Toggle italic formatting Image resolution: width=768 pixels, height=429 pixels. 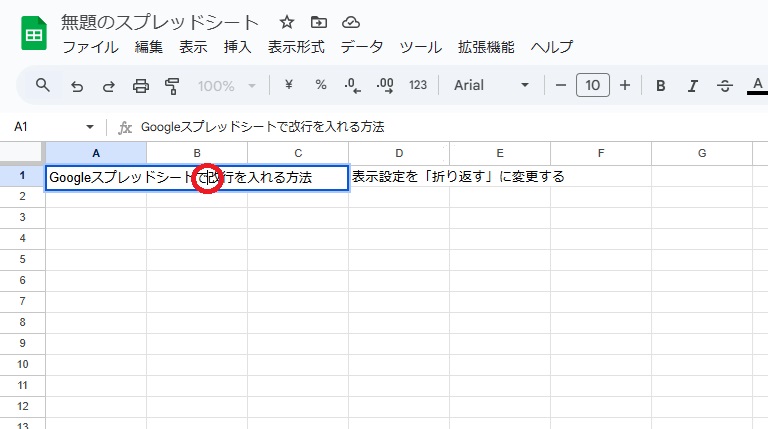(x=692, y=86)
